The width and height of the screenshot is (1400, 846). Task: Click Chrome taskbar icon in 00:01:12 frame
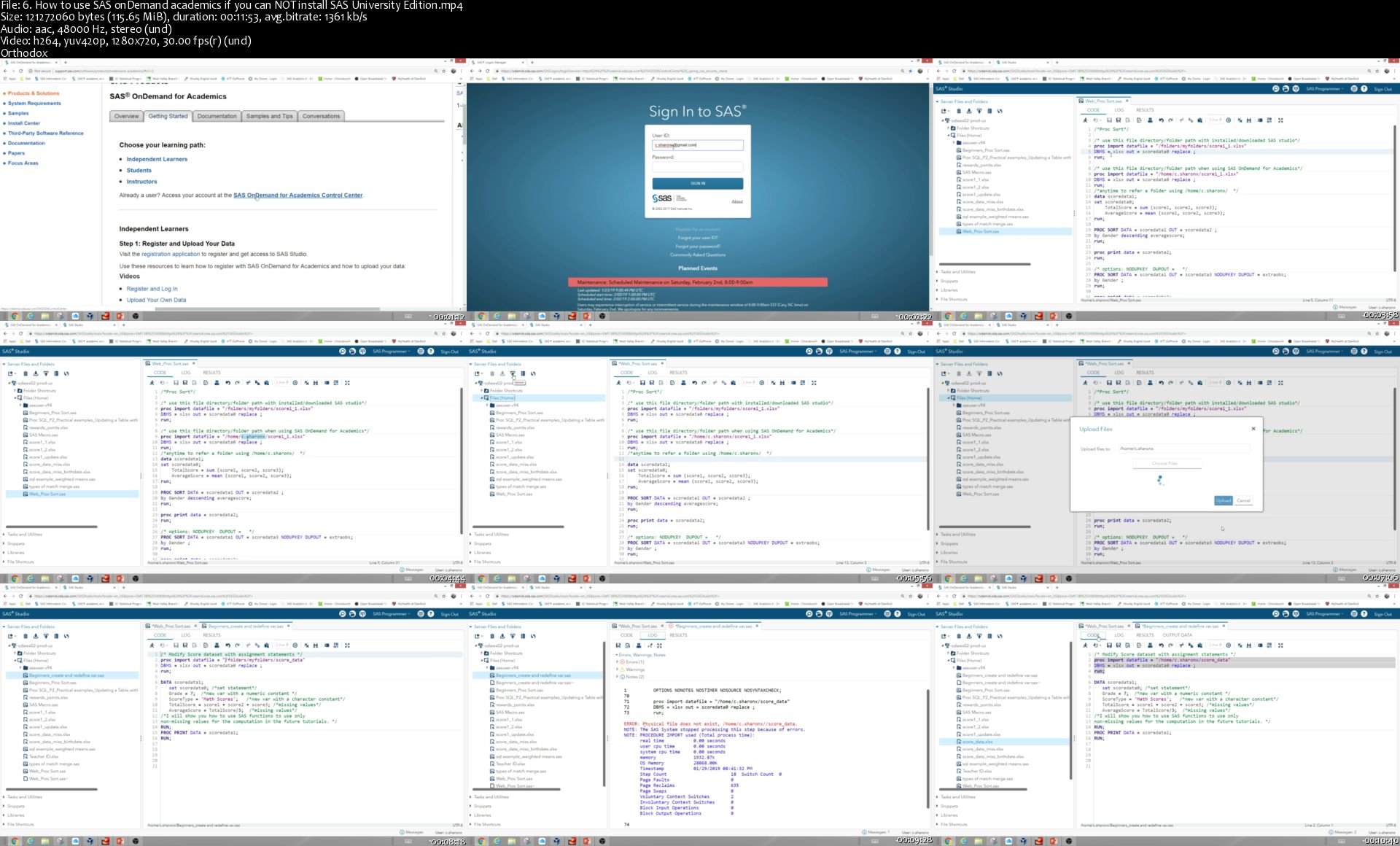[x=15, y=316]
